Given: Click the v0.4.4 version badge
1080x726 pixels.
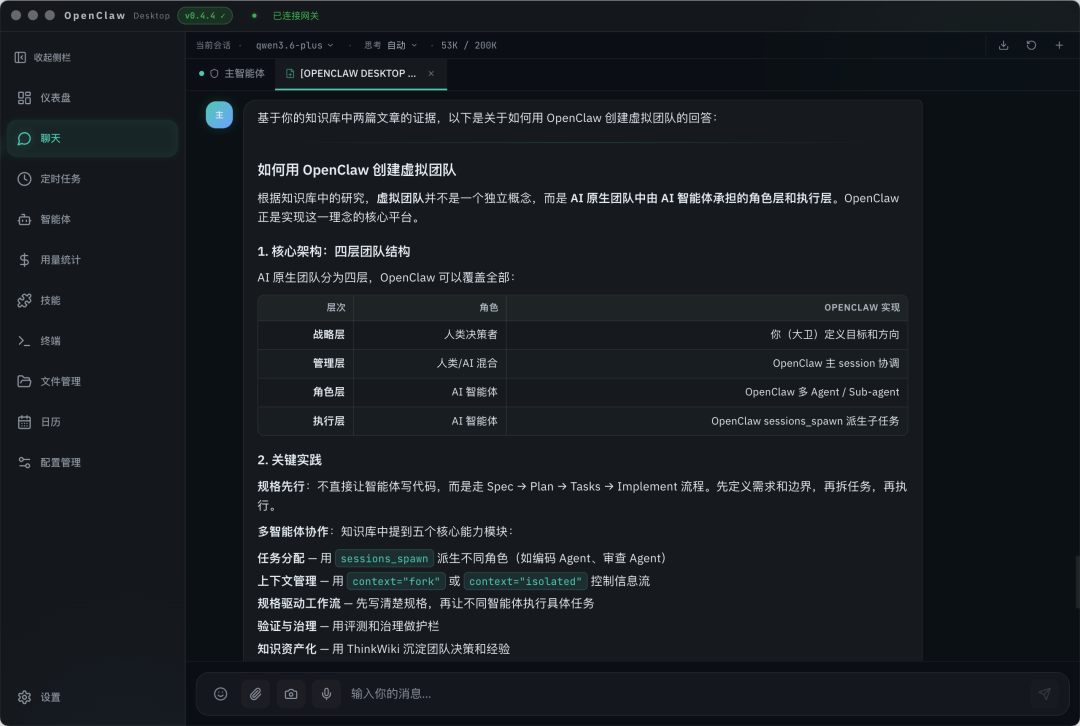Looking at the screenshot, I should click(205, 15).
